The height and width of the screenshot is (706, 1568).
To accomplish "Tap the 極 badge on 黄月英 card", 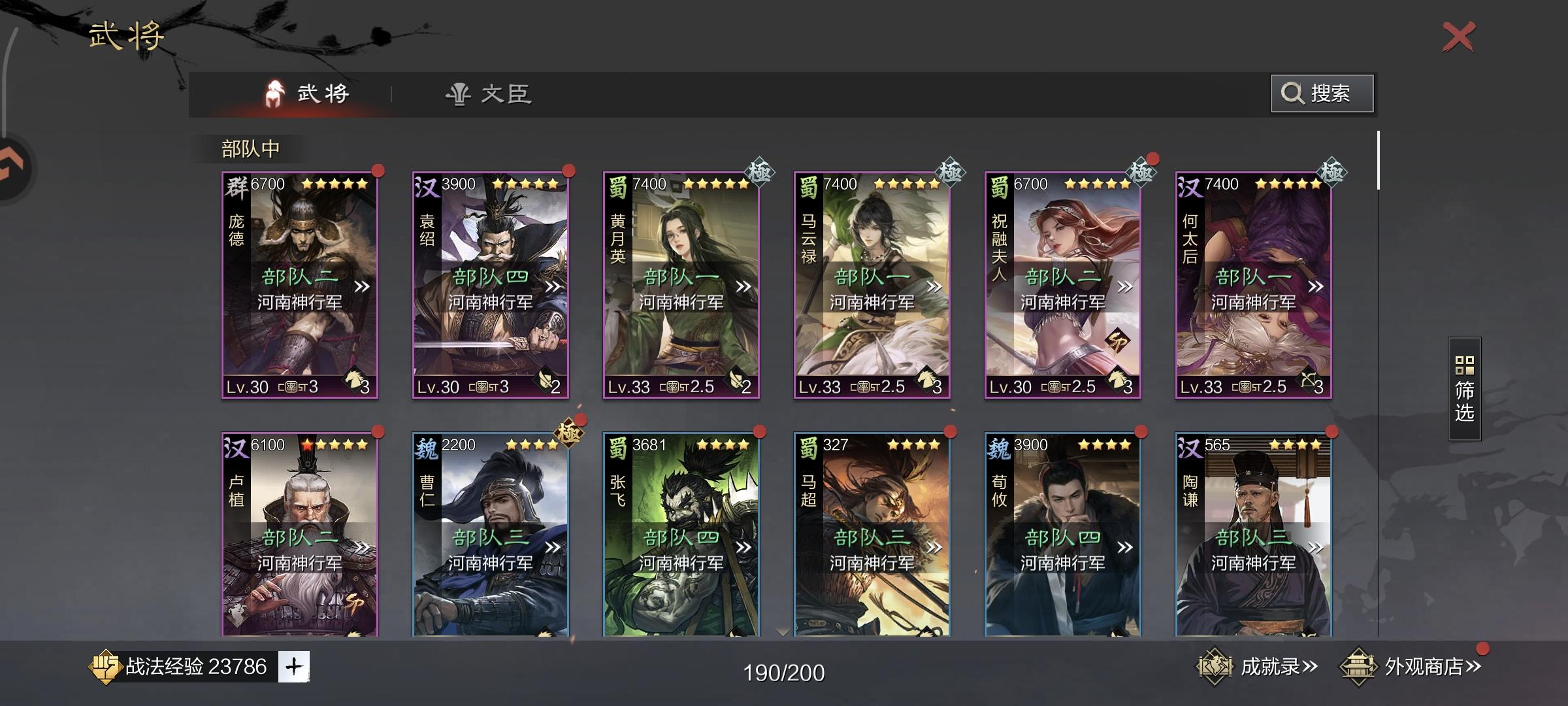I will coord(759,173).
